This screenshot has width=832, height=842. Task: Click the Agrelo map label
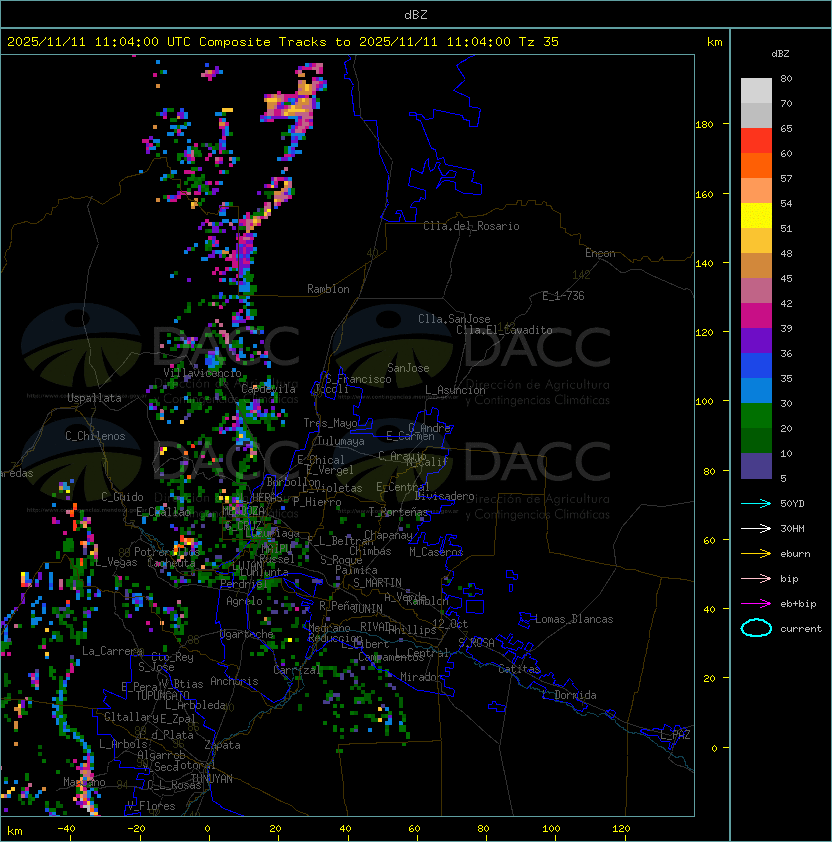coord(244,601)
